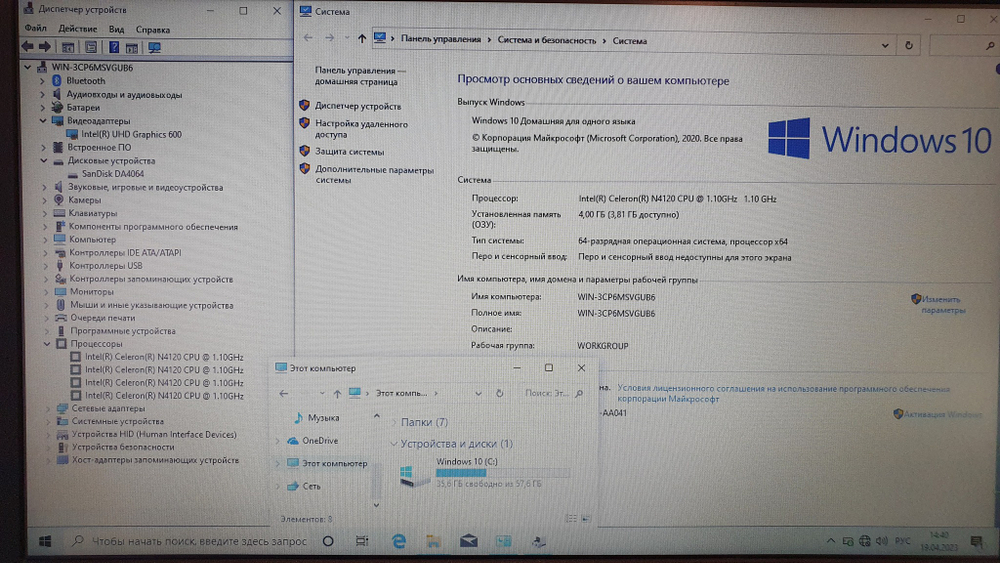Click Forward arrow in Device Manager toolbar
This screenshot has height=563, width=1000.
click(x=45, y=47)
